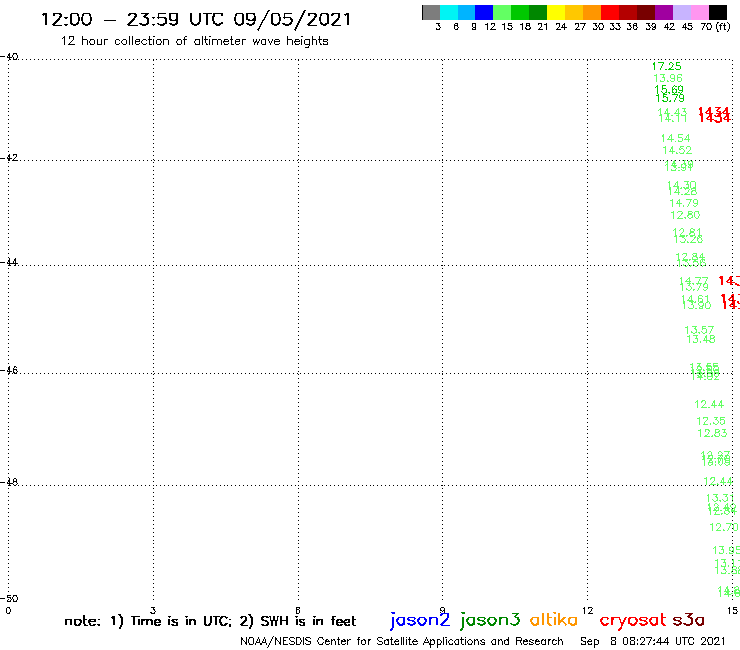This screenshot has width=740, height=650.
Task: Click the bright red legend swatch
Action: 610,12
